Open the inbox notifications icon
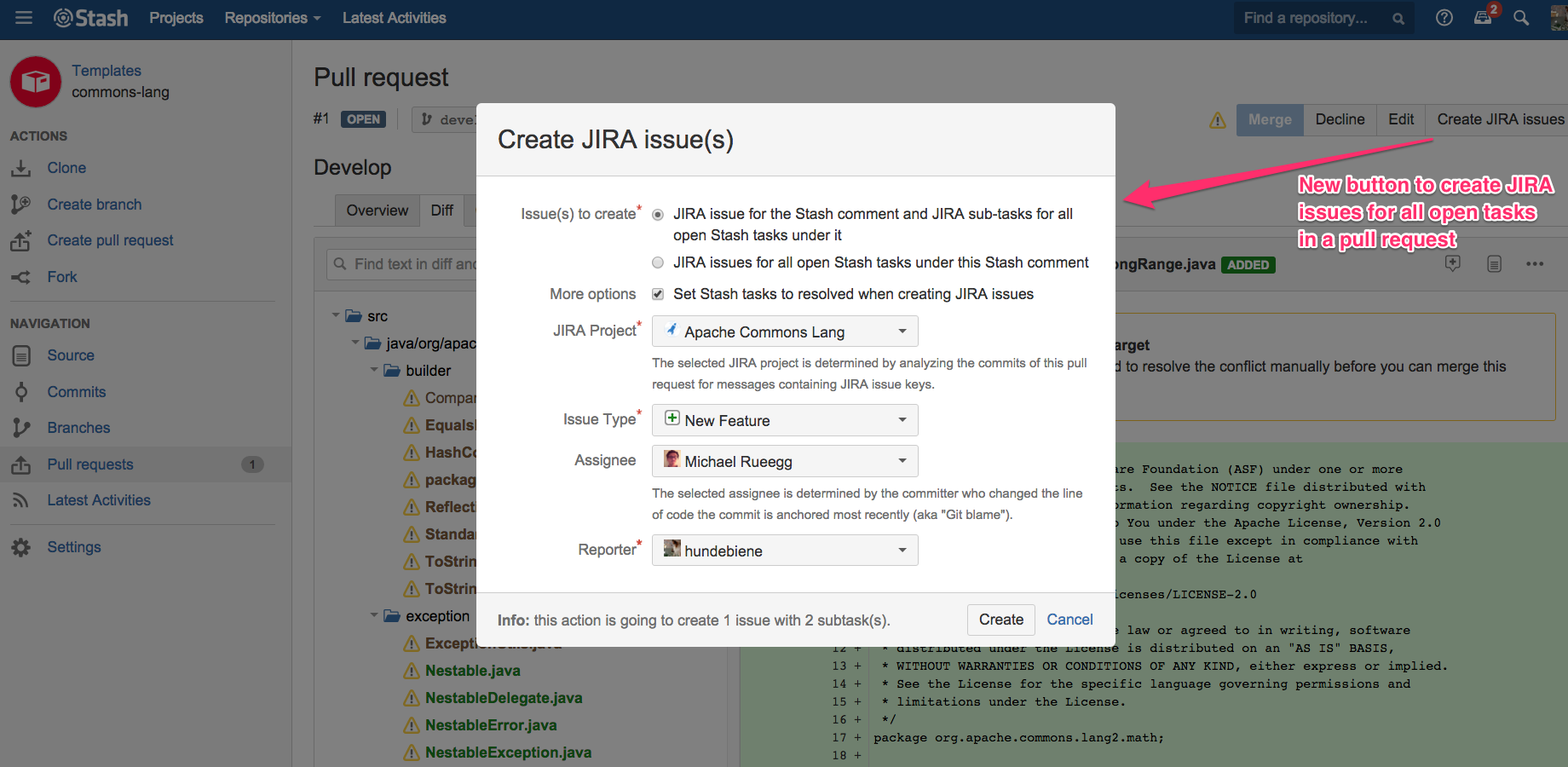Image resolution: width=1568 pixels, height=767 pixels. (x=1483, y=18)
